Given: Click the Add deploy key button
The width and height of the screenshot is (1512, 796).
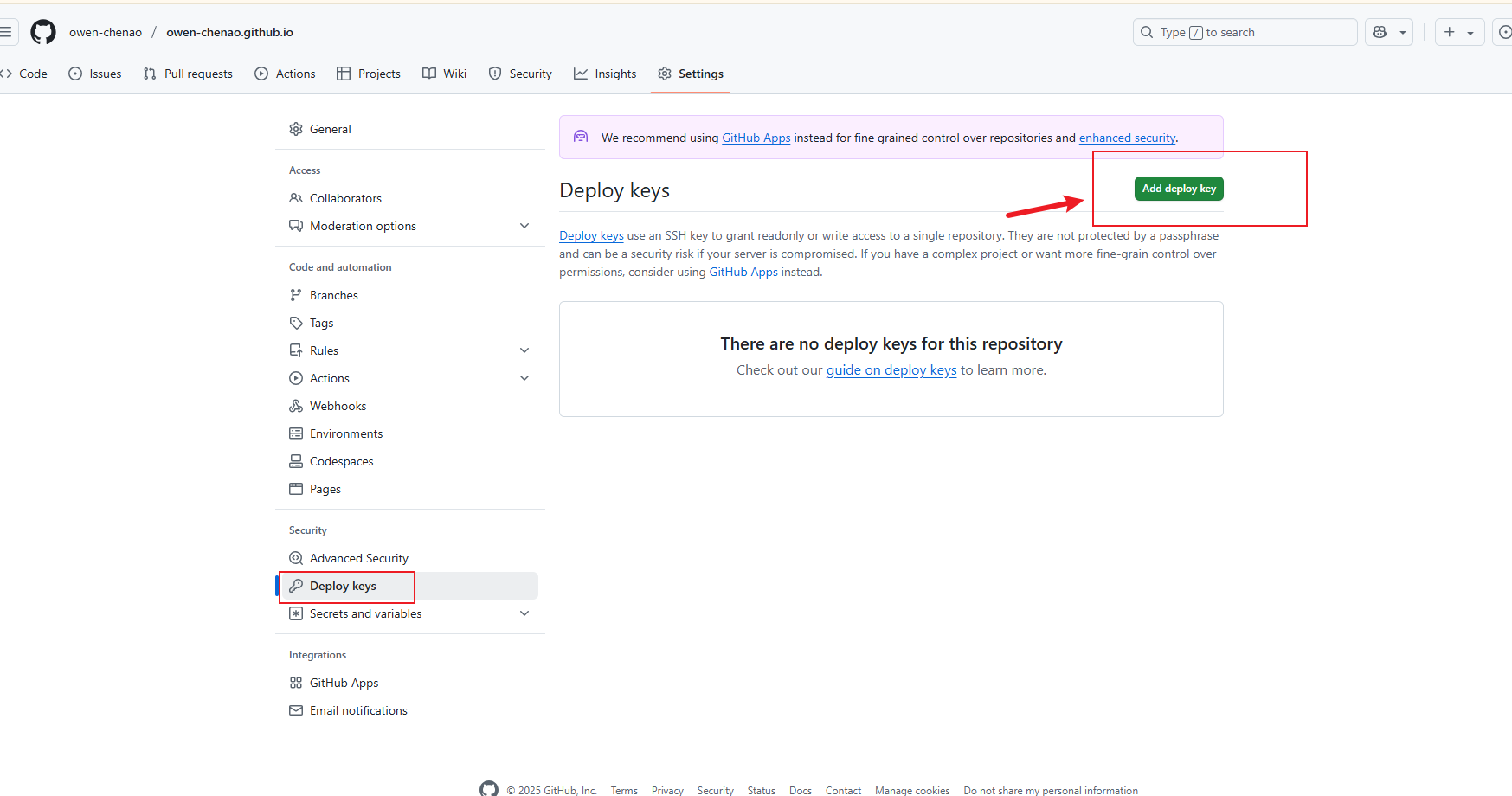Looking at the screenshot, I should 1179,189.
